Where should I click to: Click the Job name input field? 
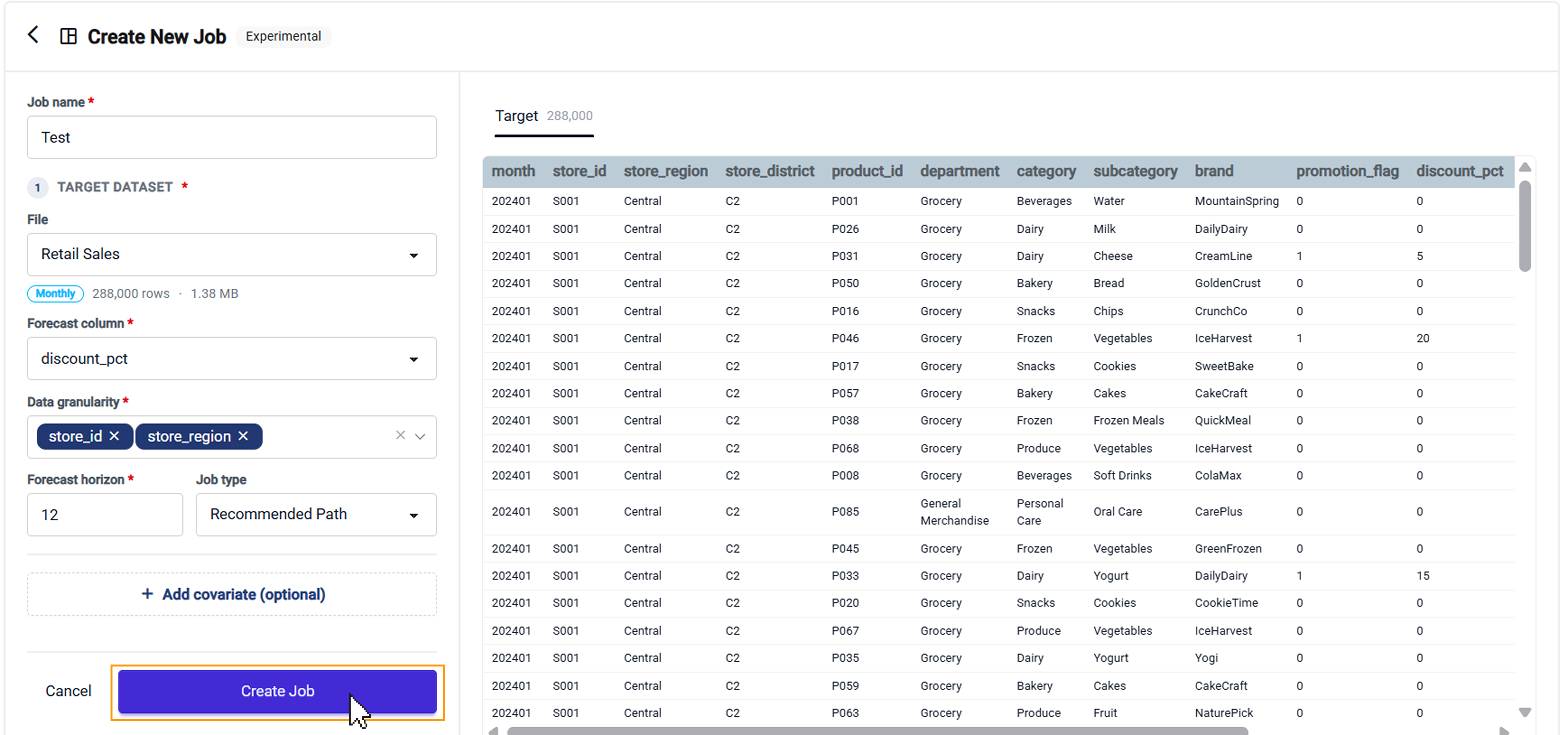231,138
